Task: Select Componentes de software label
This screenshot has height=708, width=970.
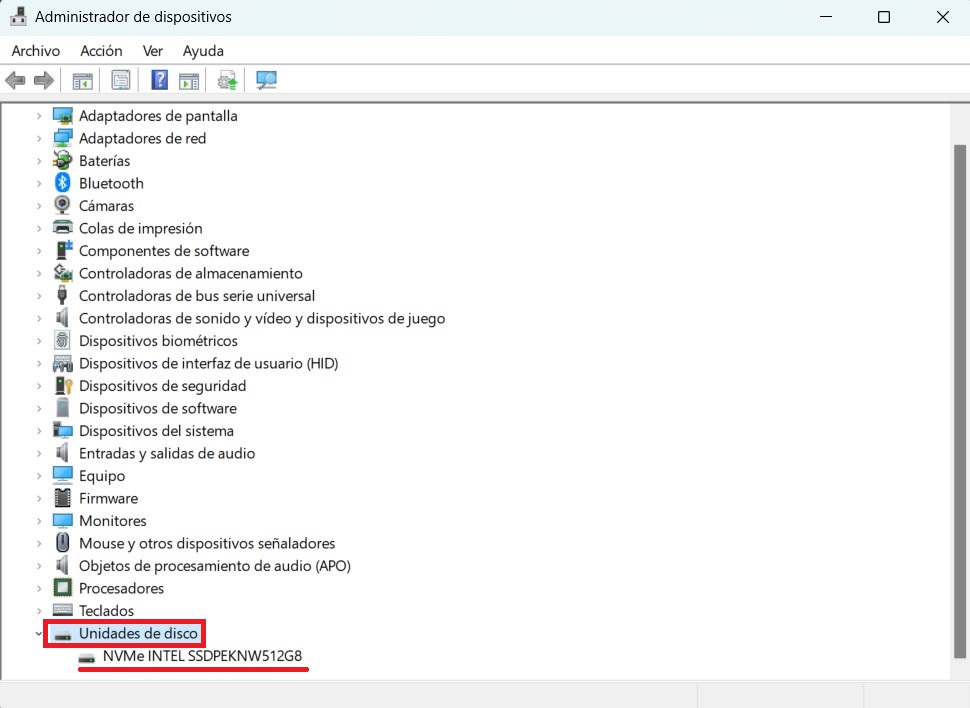Action: [x=164, y=251]
